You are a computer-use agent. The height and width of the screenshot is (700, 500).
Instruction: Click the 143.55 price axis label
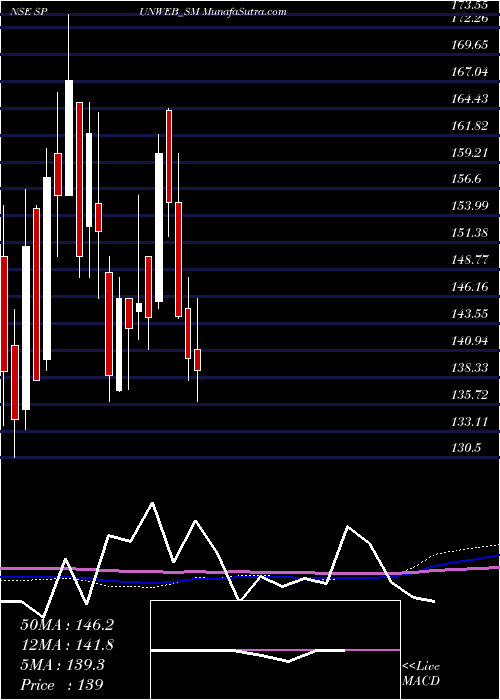point(470,314)
